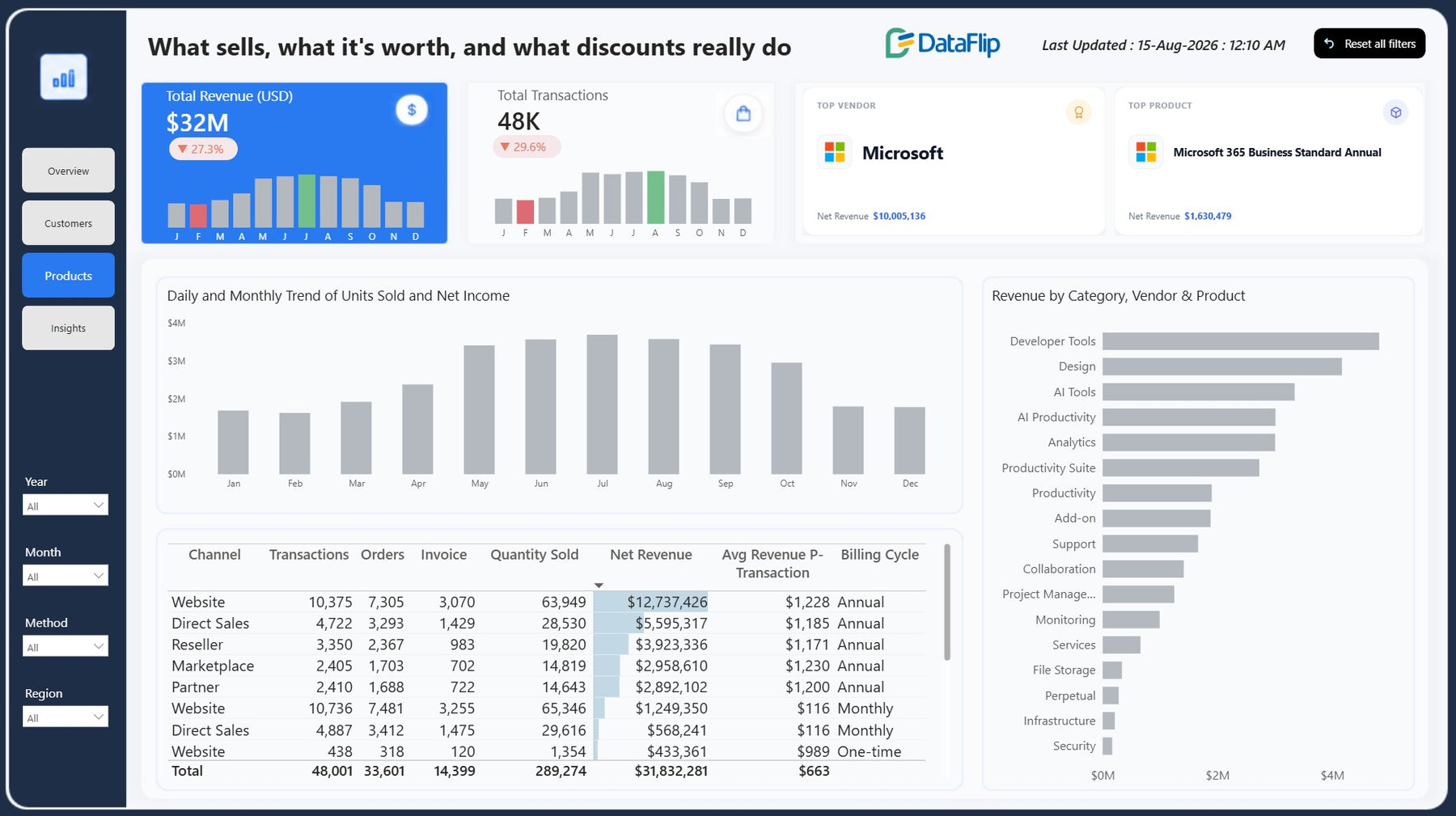1456x816 pixels.
Task: Click the cube icon on Top Product card
Action: click(1395, 112)
